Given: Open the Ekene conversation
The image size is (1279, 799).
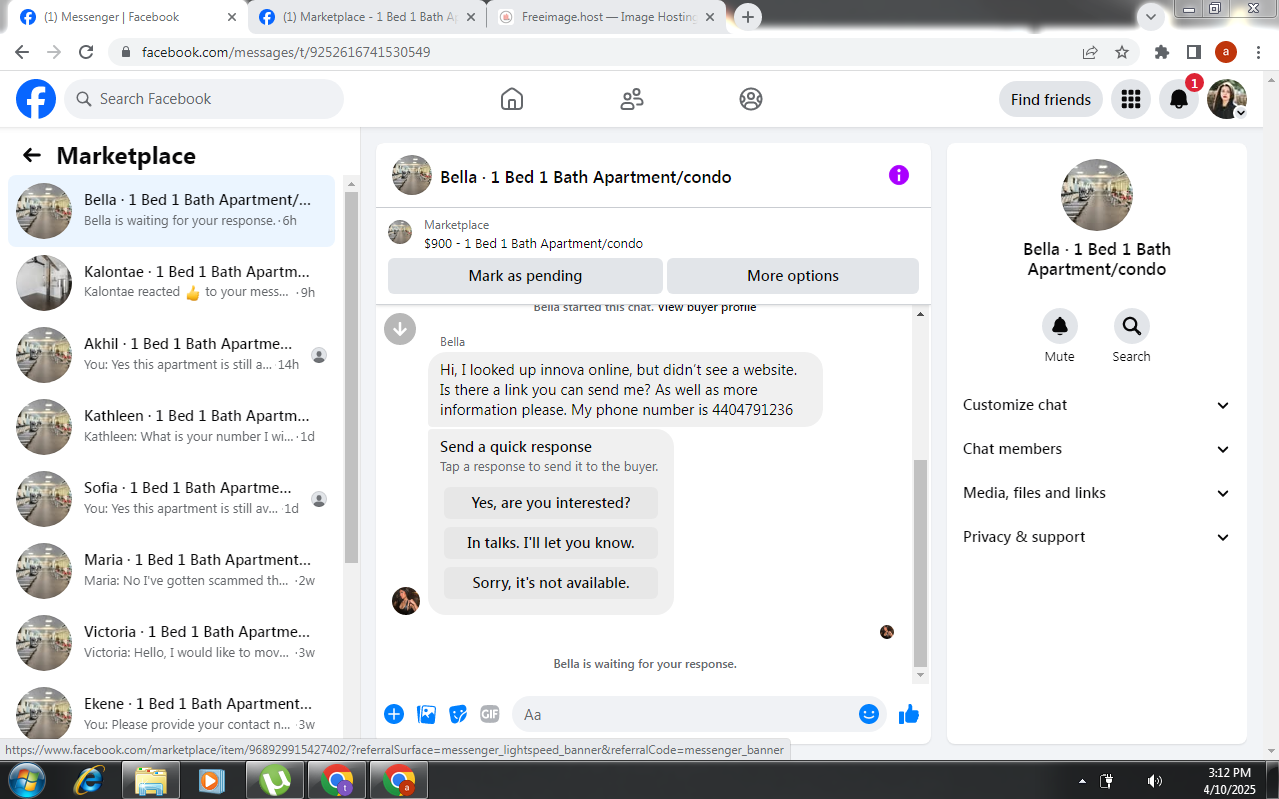Looking at the screenshot, I should 171,712.
